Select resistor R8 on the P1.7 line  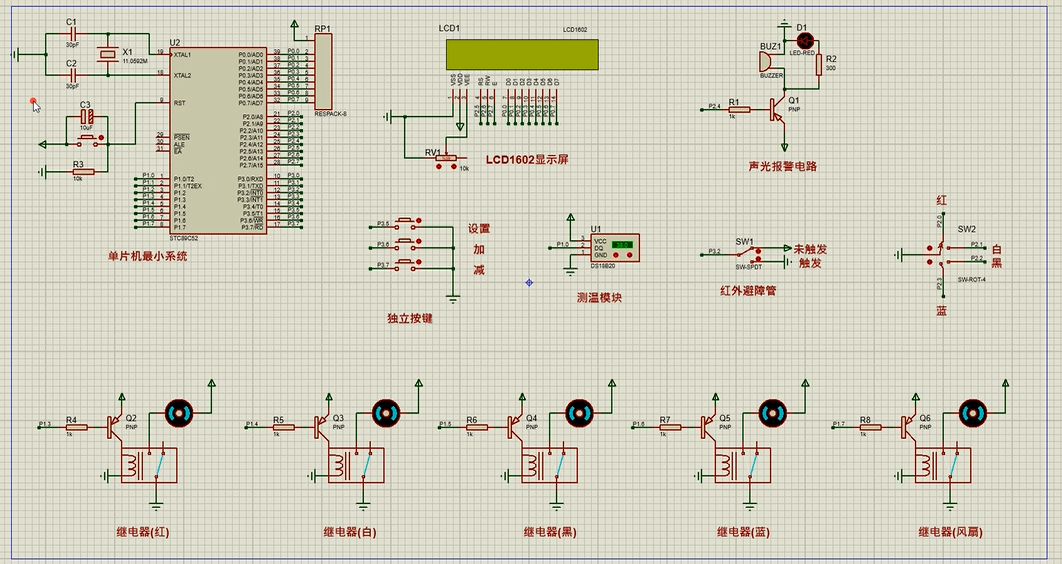(x=870, y=427)
